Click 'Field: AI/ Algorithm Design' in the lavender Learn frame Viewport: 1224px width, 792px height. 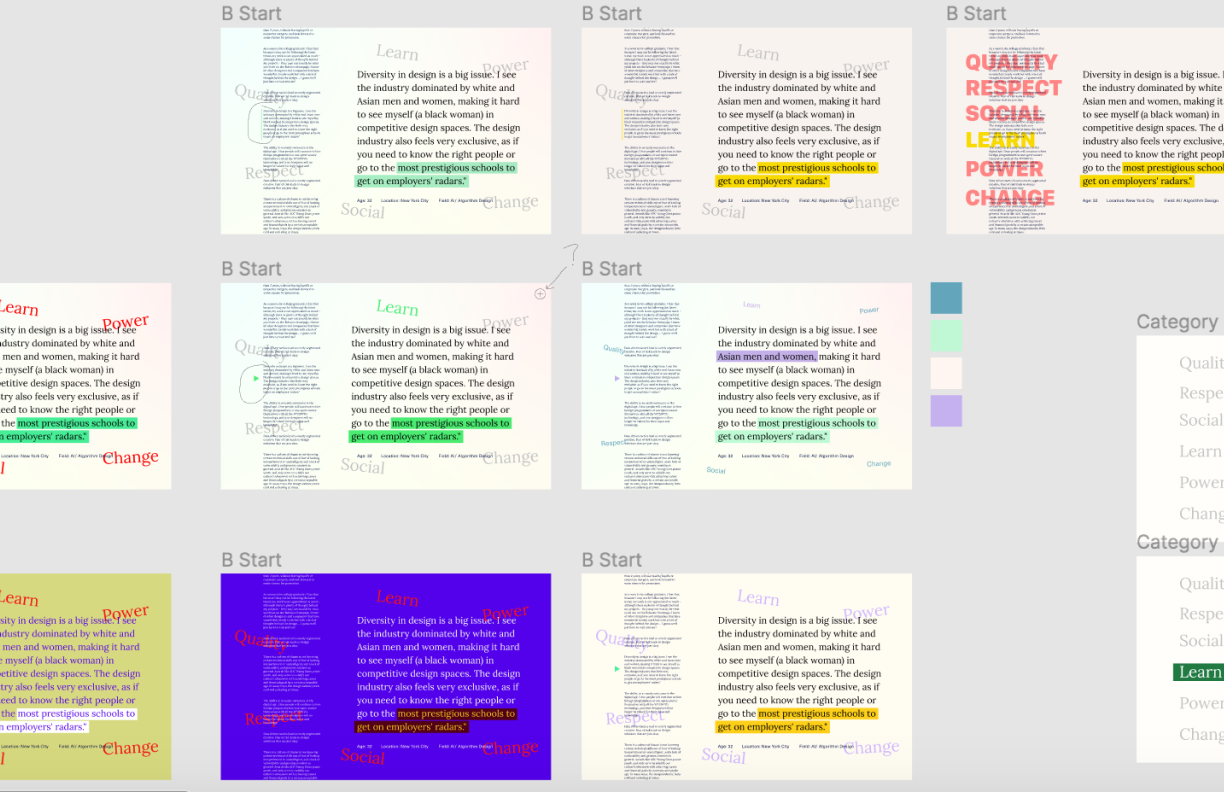coord(826,746)
